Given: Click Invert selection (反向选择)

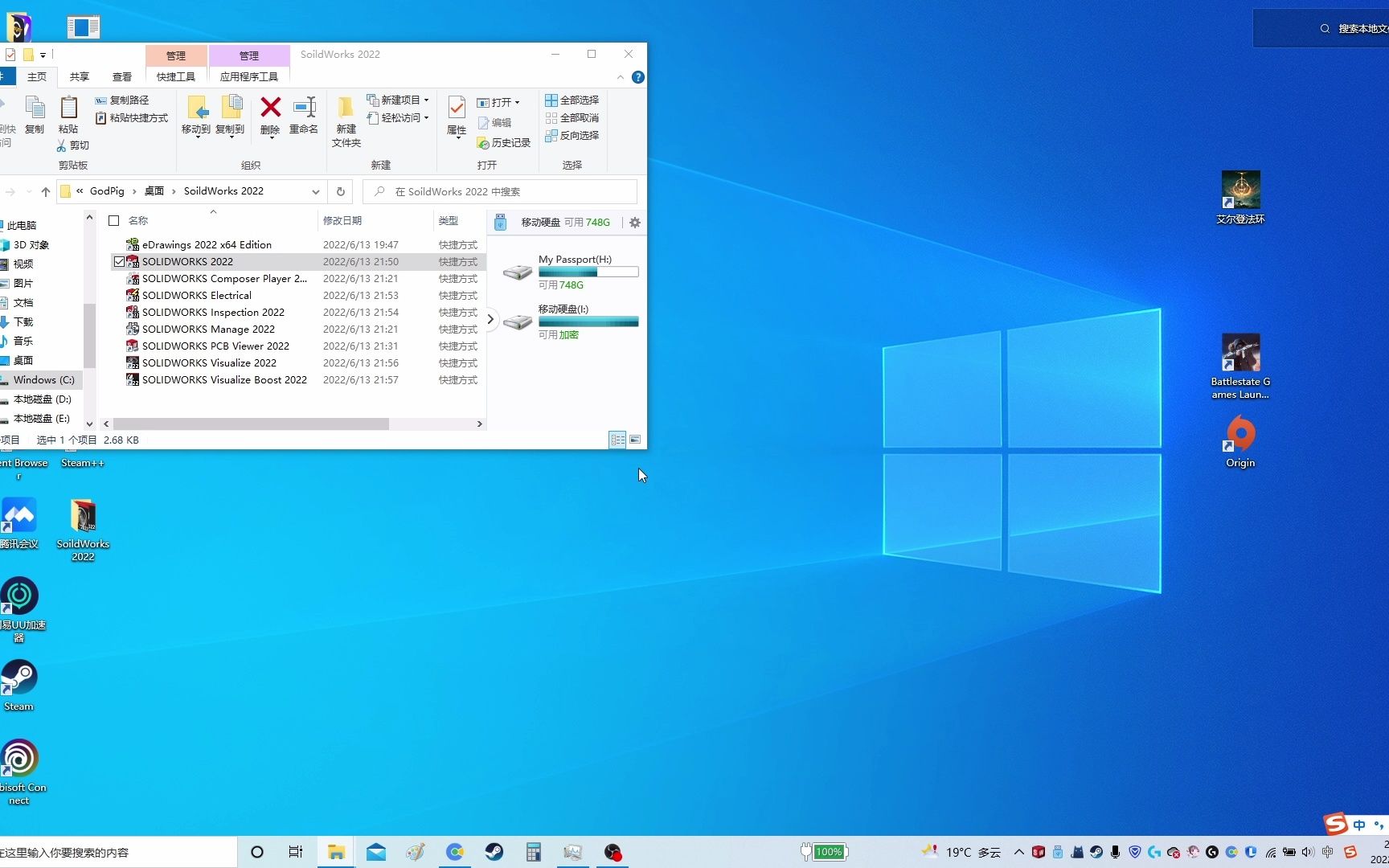Looking at the screenshot, I should coord(572,136).
